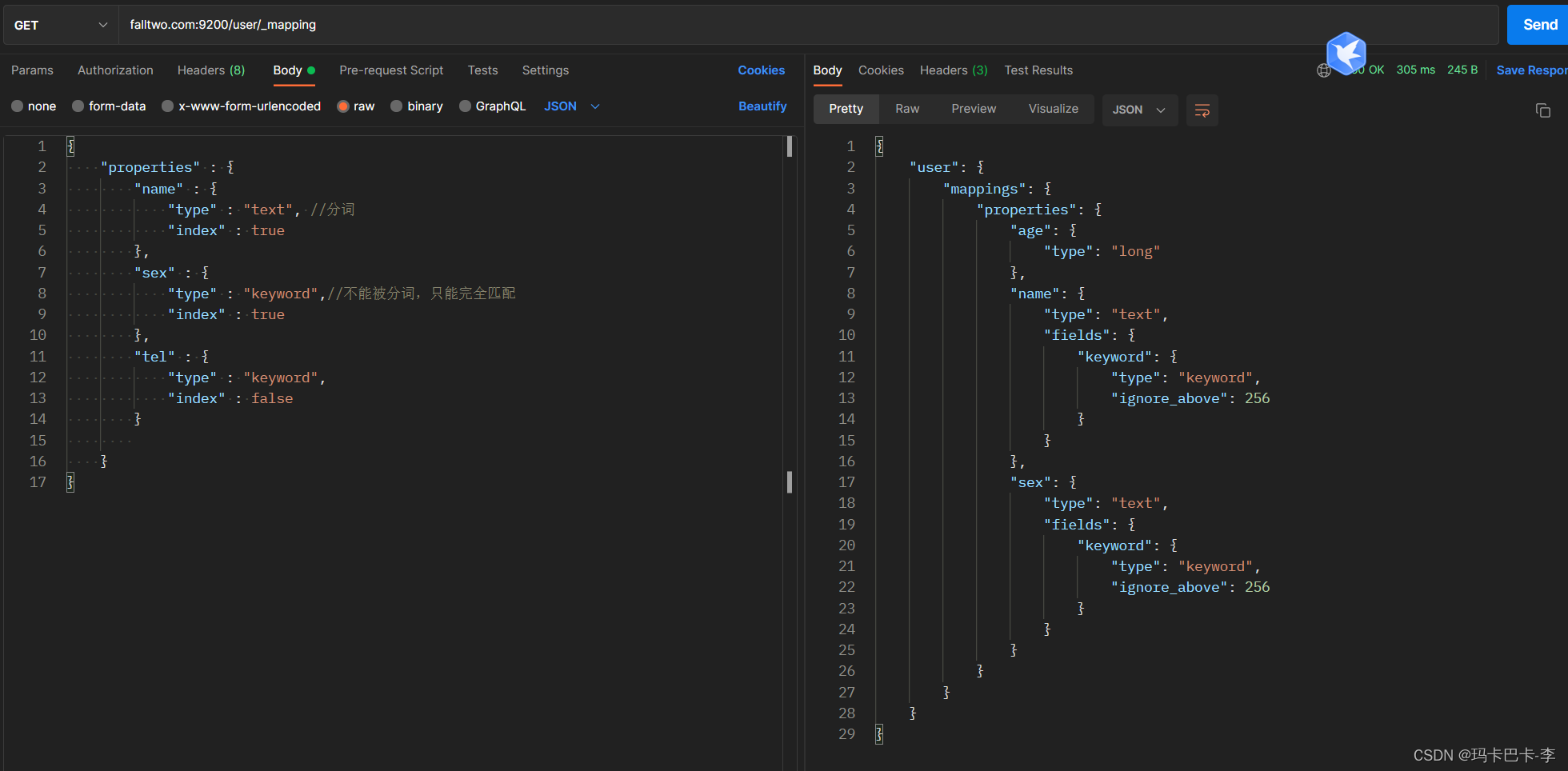Copy response using the copy icon
Viewport: 1568px width, 771px height.
(x=1542, y=110)
